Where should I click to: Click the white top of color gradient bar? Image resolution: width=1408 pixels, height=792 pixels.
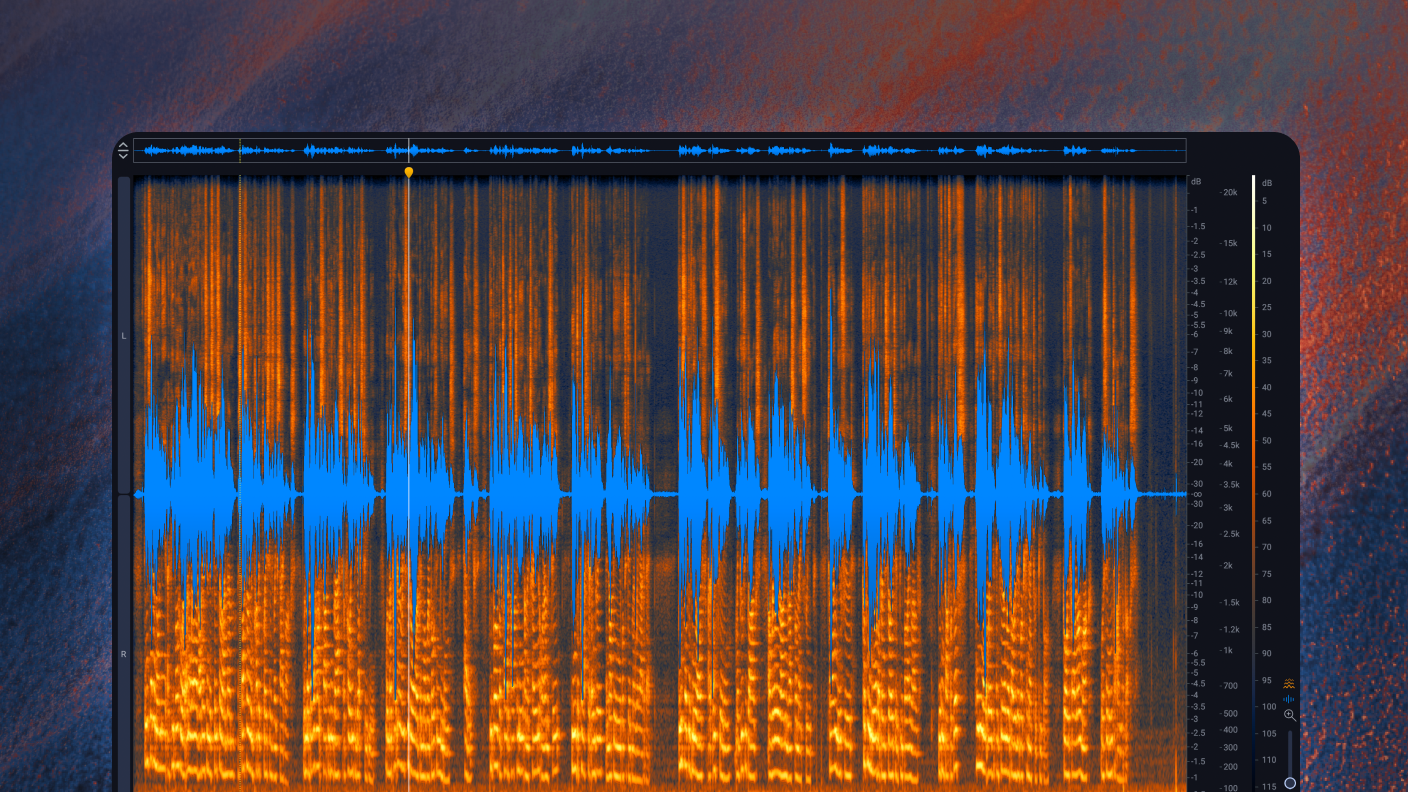pos(1253,181)
